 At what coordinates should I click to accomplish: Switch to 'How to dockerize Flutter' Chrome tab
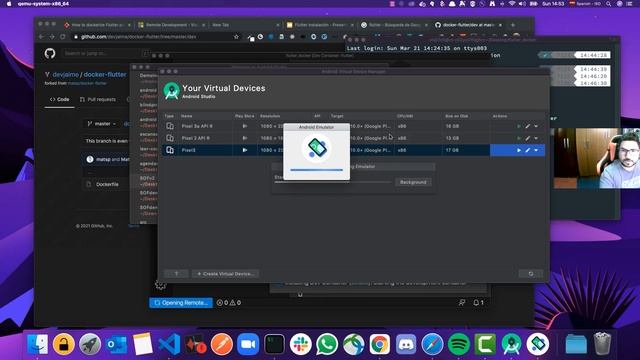(x=97, y=25)
